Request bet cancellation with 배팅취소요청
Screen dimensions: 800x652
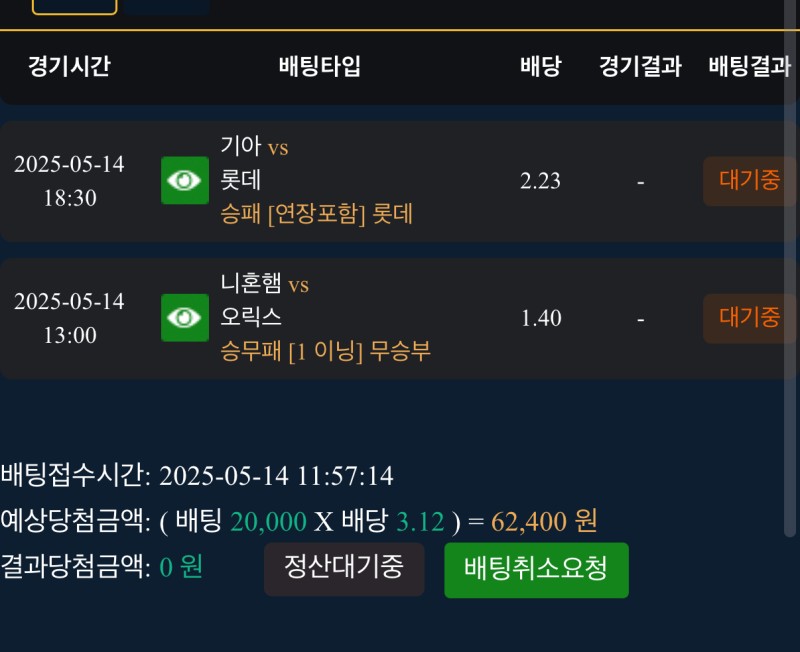click(536, 569)
